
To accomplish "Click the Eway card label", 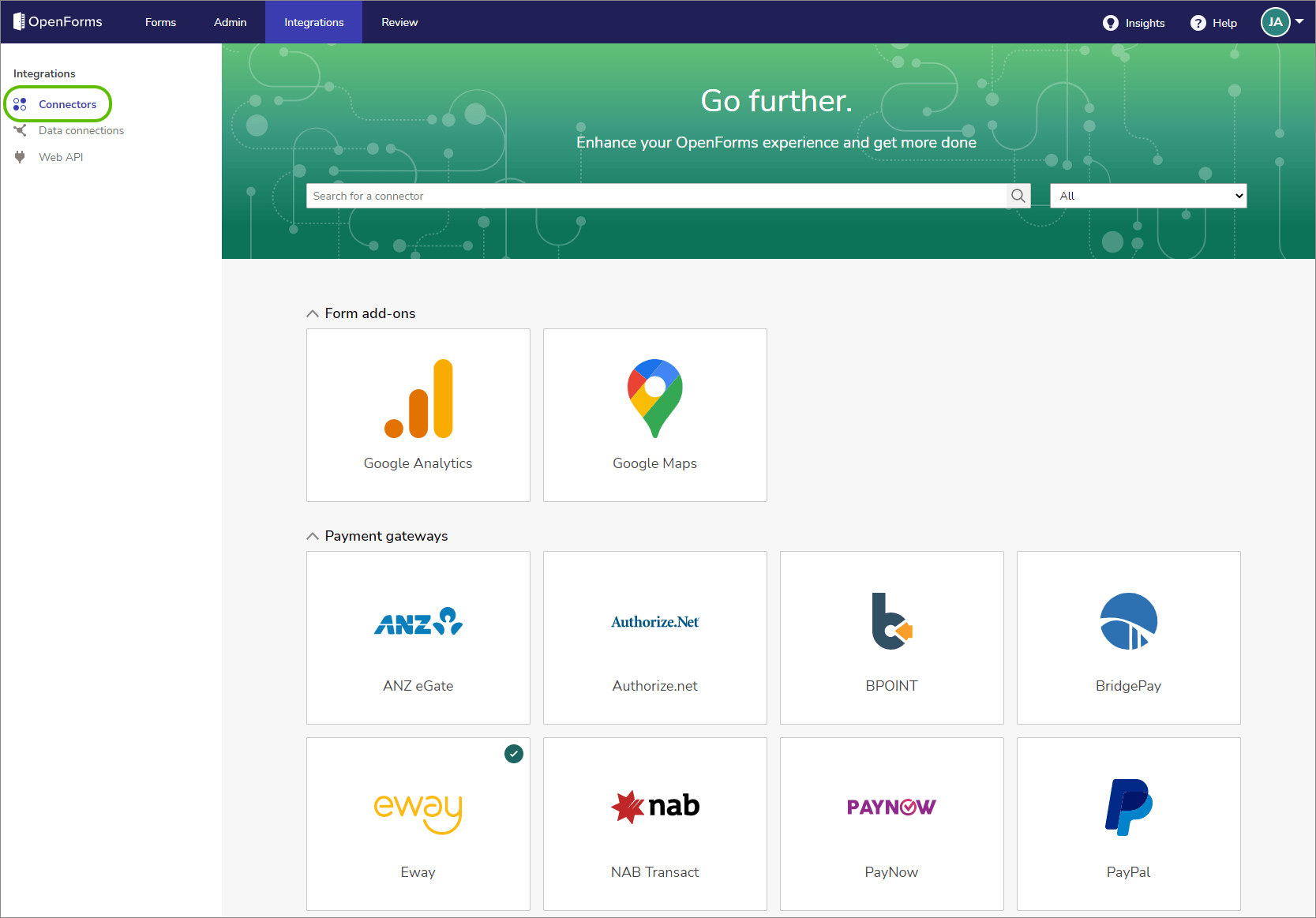I will click(418, 872).
